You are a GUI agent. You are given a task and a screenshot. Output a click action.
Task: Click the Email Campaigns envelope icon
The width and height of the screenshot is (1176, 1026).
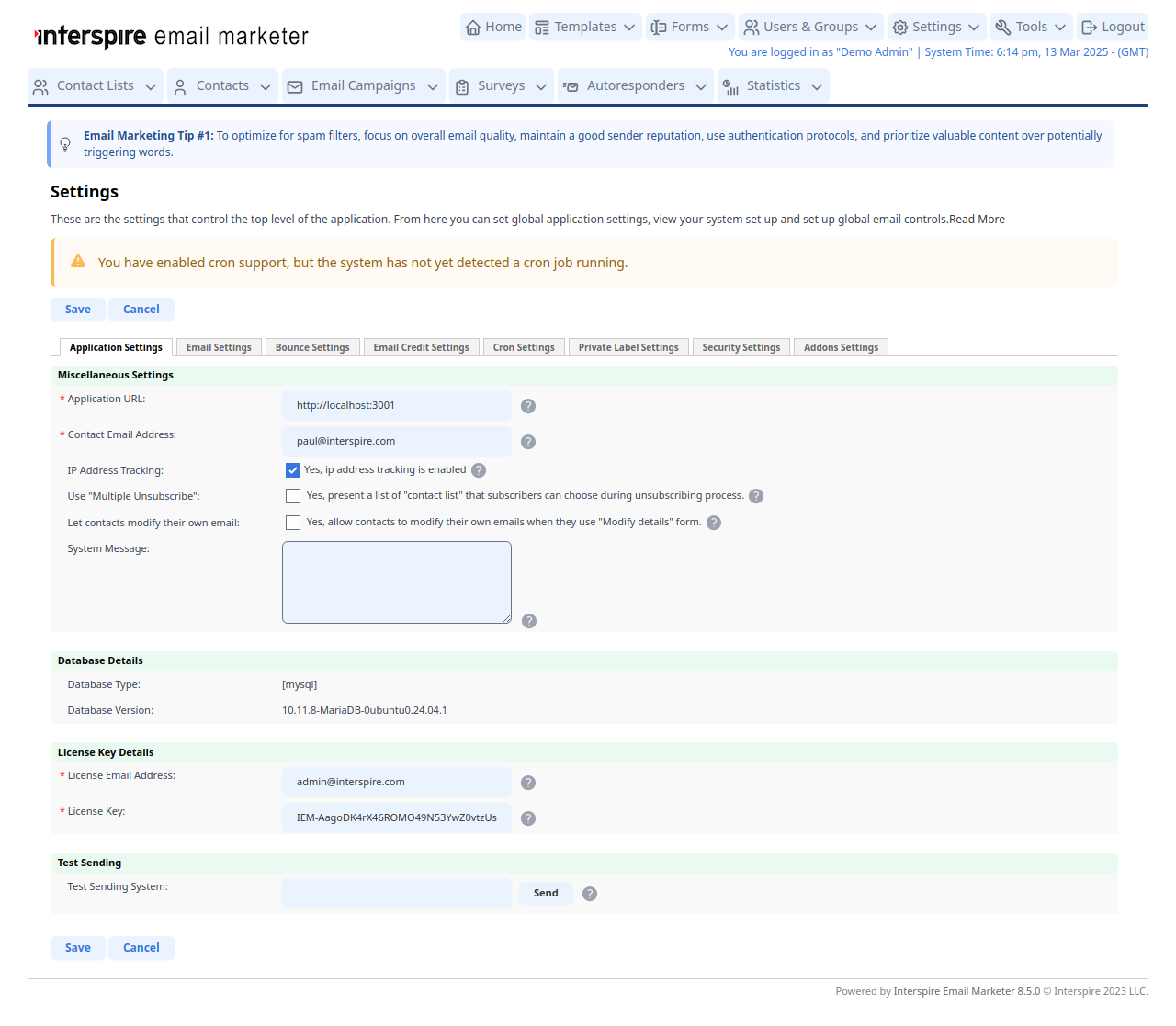click(295, 86)
